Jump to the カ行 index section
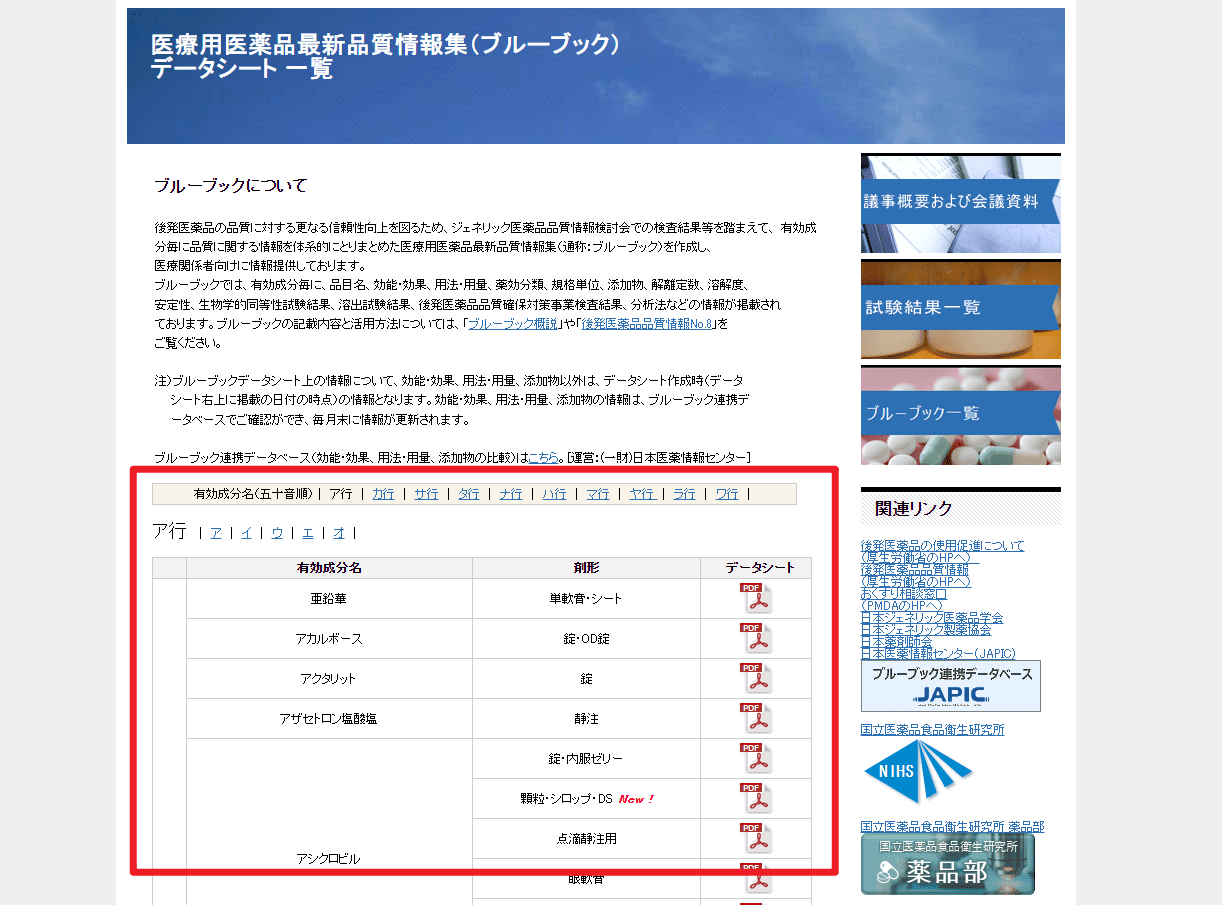 (x=383, y=494)
